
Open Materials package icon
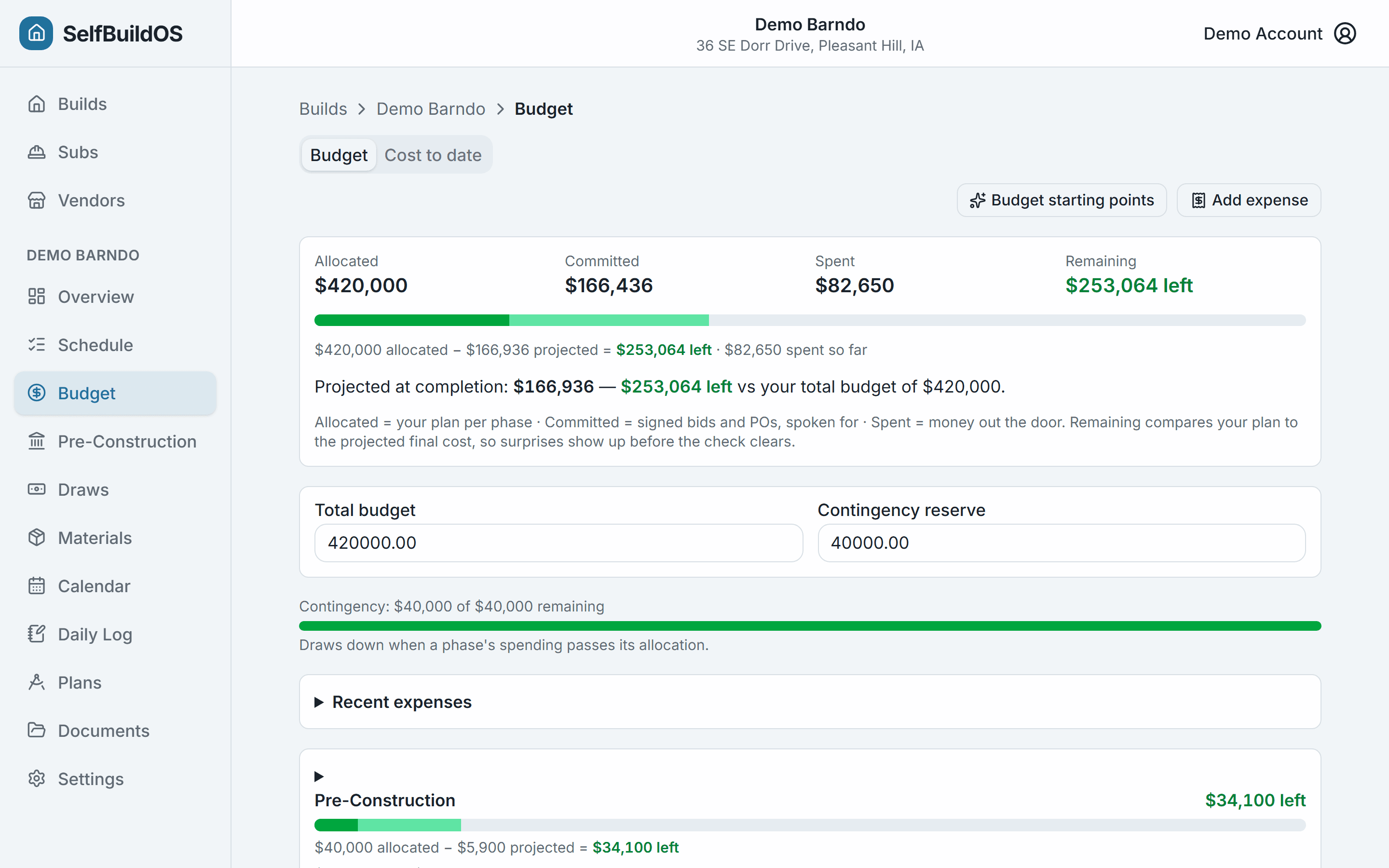(37, 538)
